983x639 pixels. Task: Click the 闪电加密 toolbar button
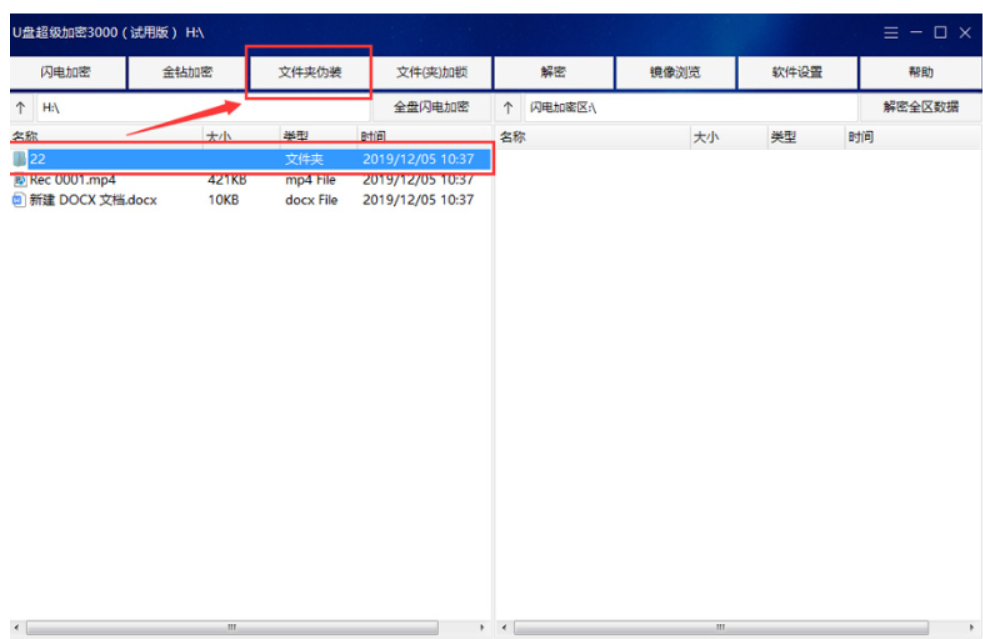click(x=66, y=73)
